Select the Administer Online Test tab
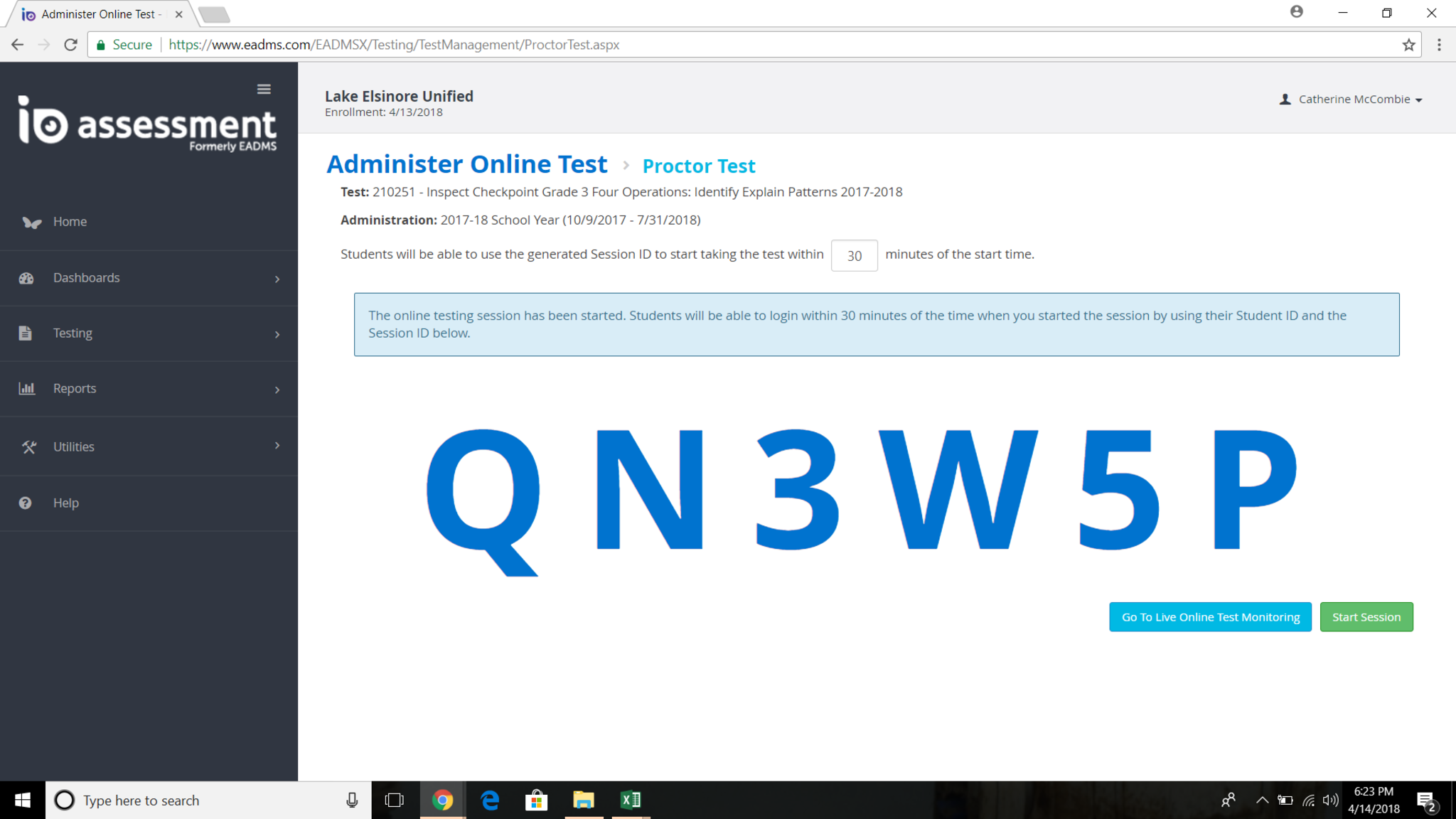Screen dimensions: 1456x819 coord(98,14)
